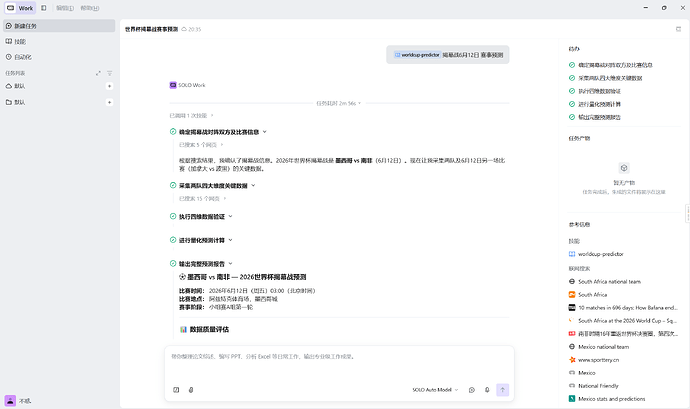
Task: Click the 世界杯揭幕战赛事预测 conversation title
Action: coord(151,29)
